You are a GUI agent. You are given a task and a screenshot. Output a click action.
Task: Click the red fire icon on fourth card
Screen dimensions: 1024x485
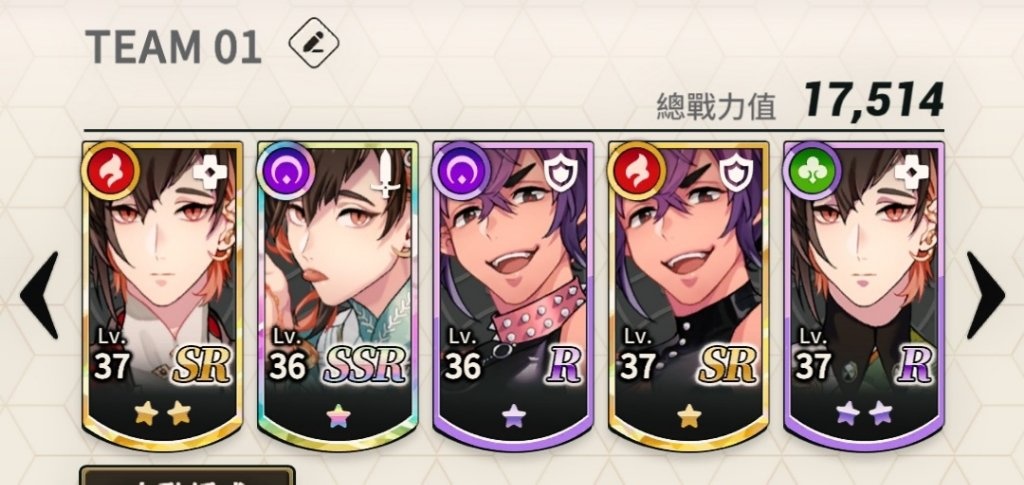[x=636, y=170]
